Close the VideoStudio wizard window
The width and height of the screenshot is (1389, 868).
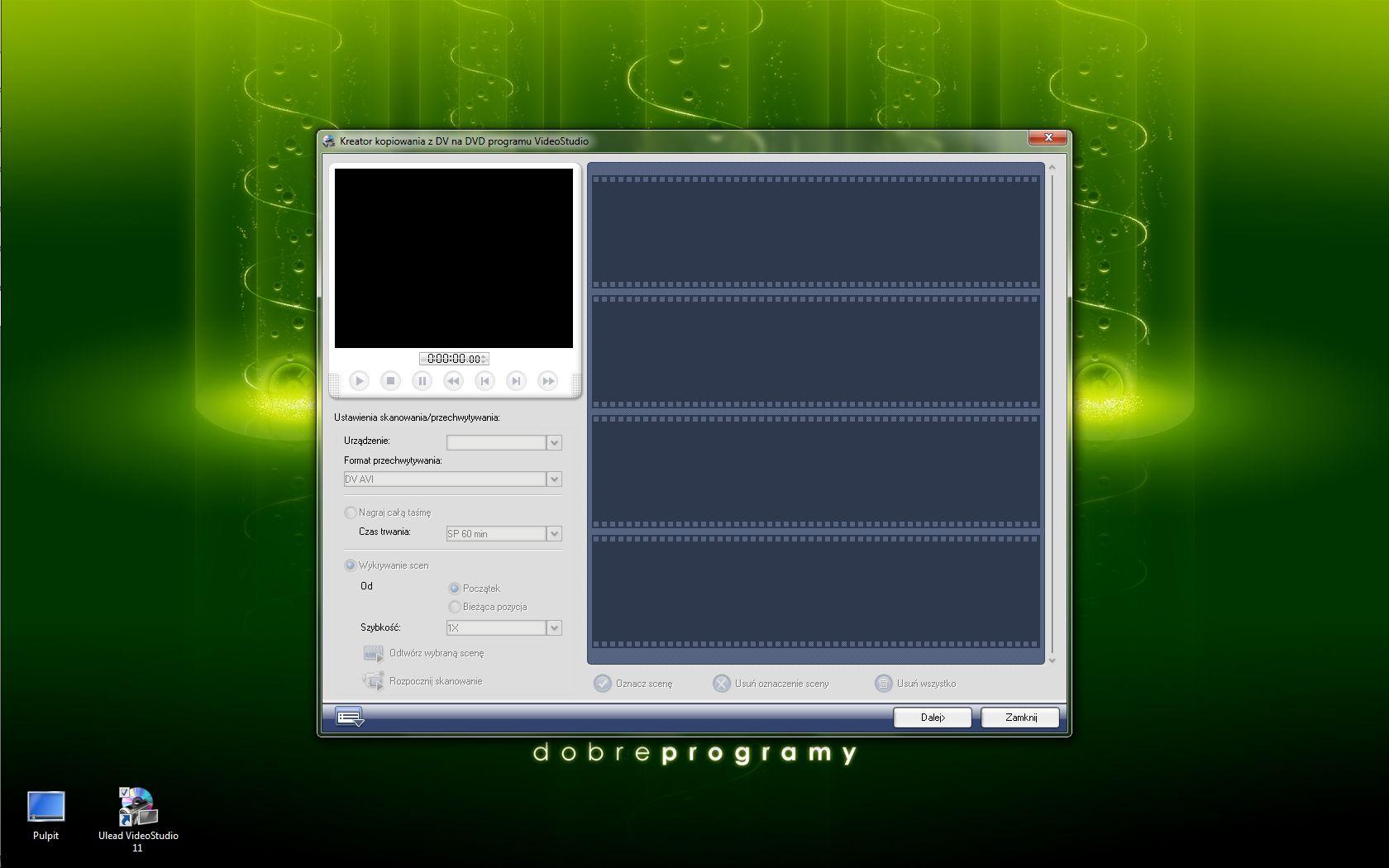[x=1048, y=137]
